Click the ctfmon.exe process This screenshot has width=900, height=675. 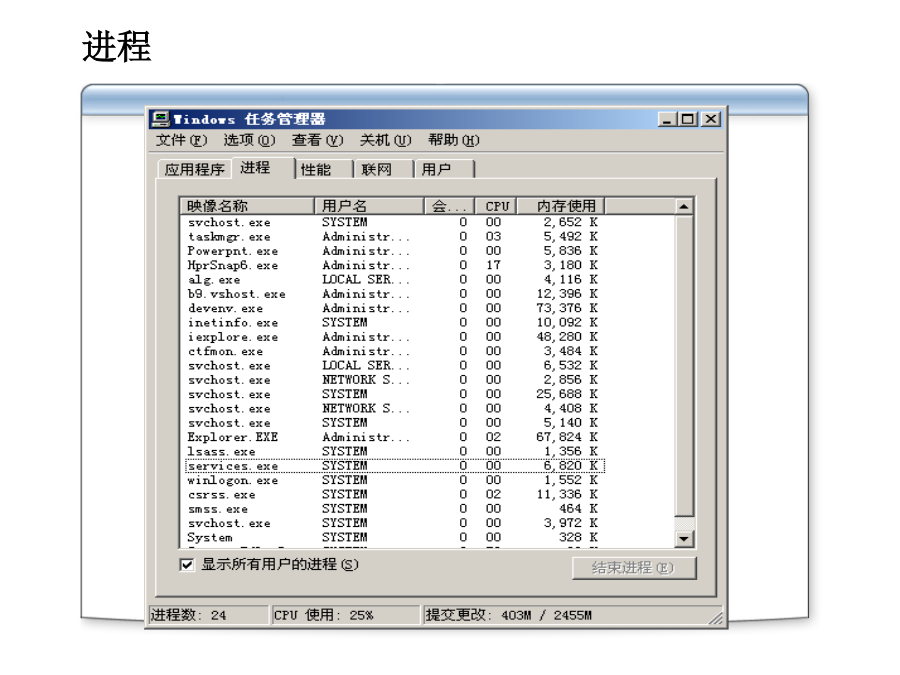(393, 351)
